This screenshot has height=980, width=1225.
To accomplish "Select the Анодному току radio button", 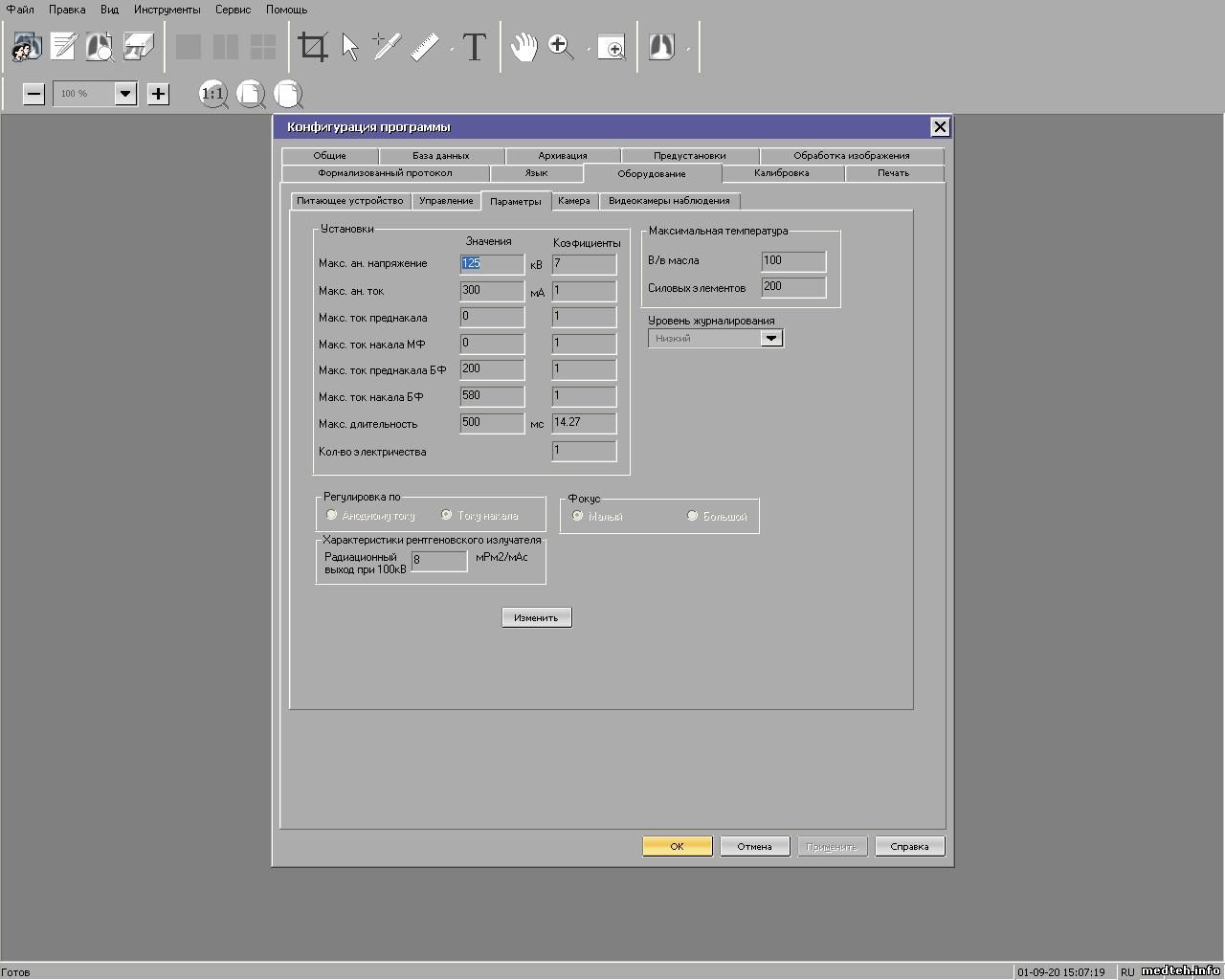I will pos(332,515).
